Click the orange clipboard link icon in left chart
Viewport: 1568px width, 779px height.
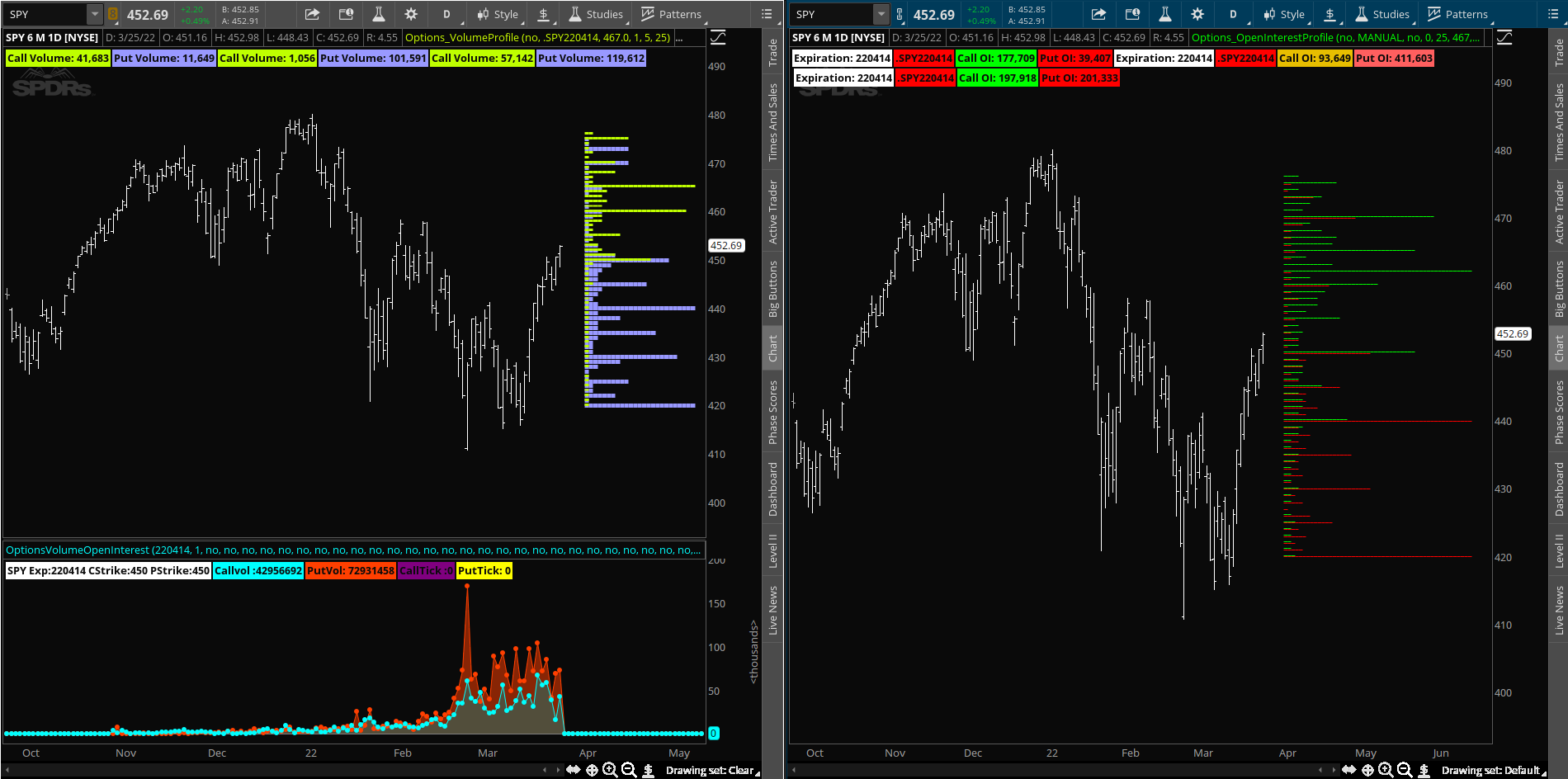tap(113, 14)
